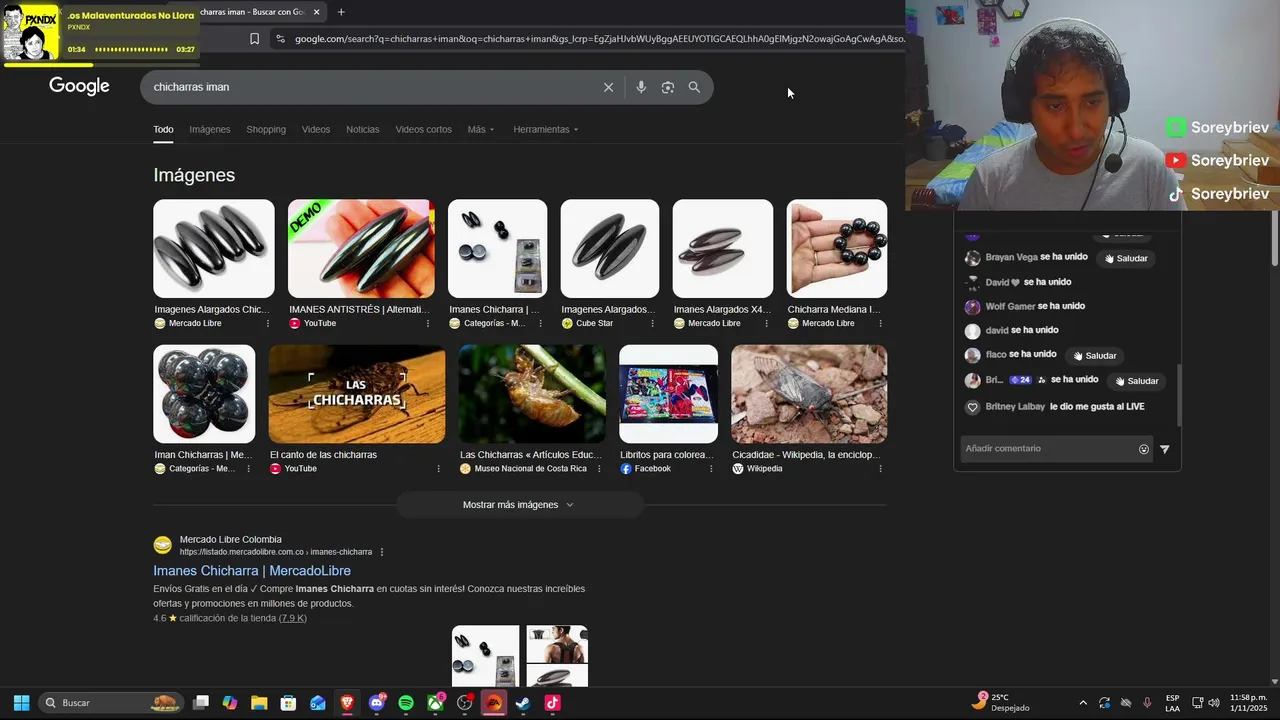The height and width of the screenshot is (720, 1280).
Task: Click Saludar next to Bri... 24
Action: click(x=1136, y=381)
